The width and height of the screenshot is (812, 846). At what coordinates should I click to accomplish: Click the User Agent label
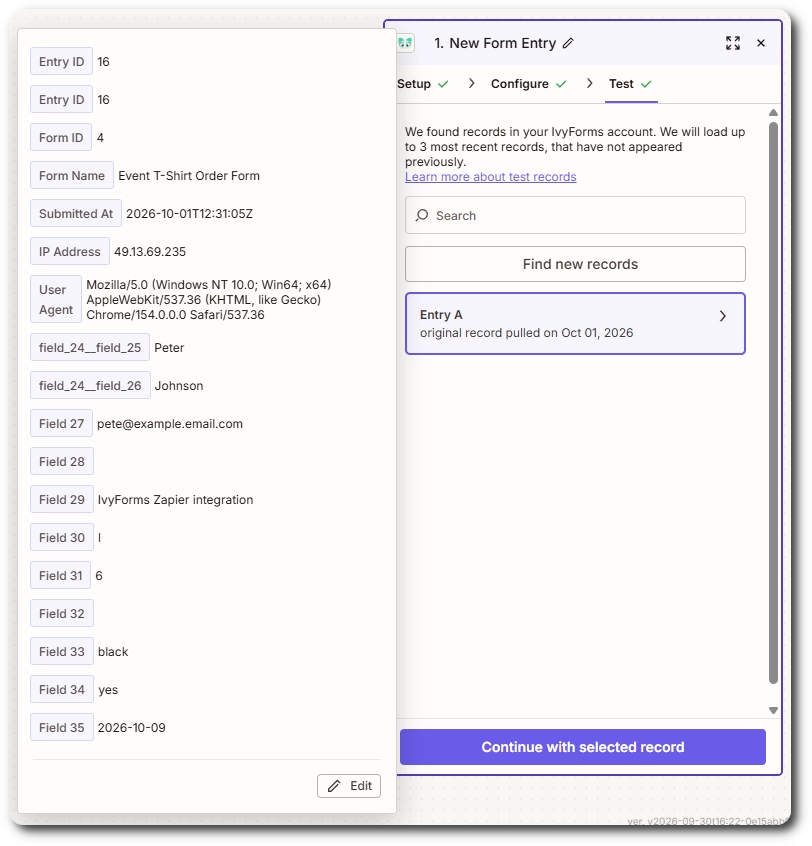[x=56, y=299]
